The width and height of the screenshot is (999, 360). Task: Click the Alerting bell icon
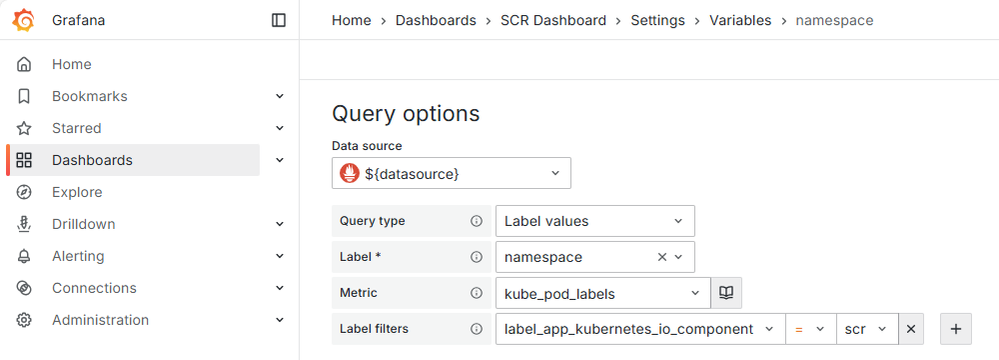(x=24, y=256)
